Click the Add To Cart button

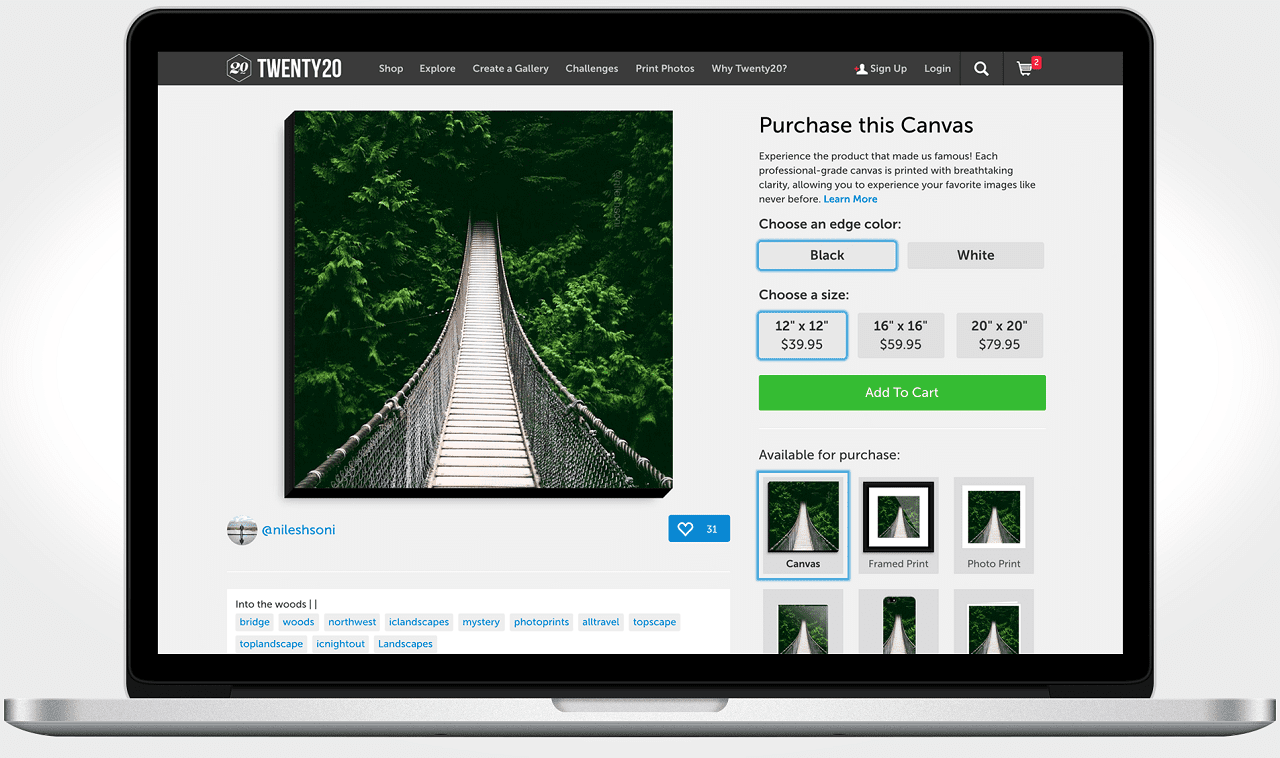point(901,393)
